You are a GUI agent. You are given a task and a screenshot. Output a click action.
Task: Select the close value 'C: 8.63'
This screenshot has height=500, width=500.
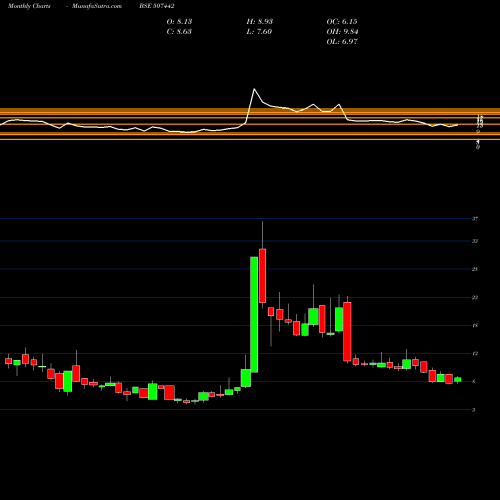pos(179,32)
